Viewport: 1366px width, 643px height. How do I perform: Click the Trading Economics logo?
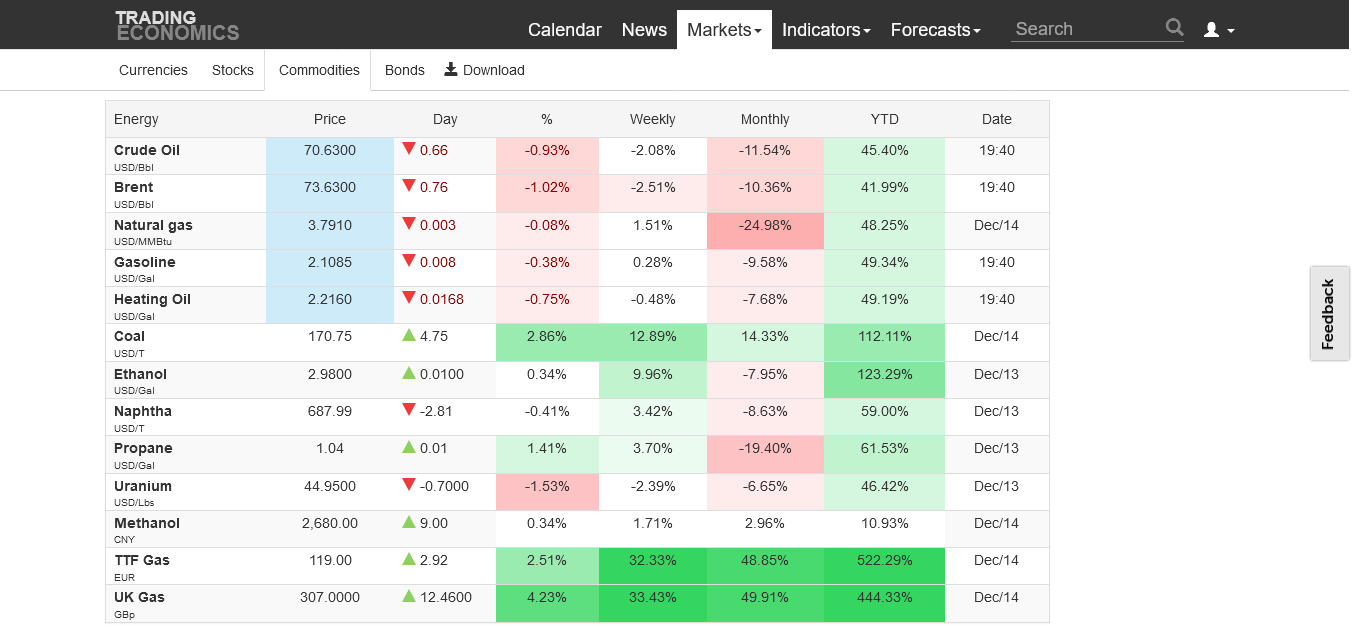coord(177,26)
